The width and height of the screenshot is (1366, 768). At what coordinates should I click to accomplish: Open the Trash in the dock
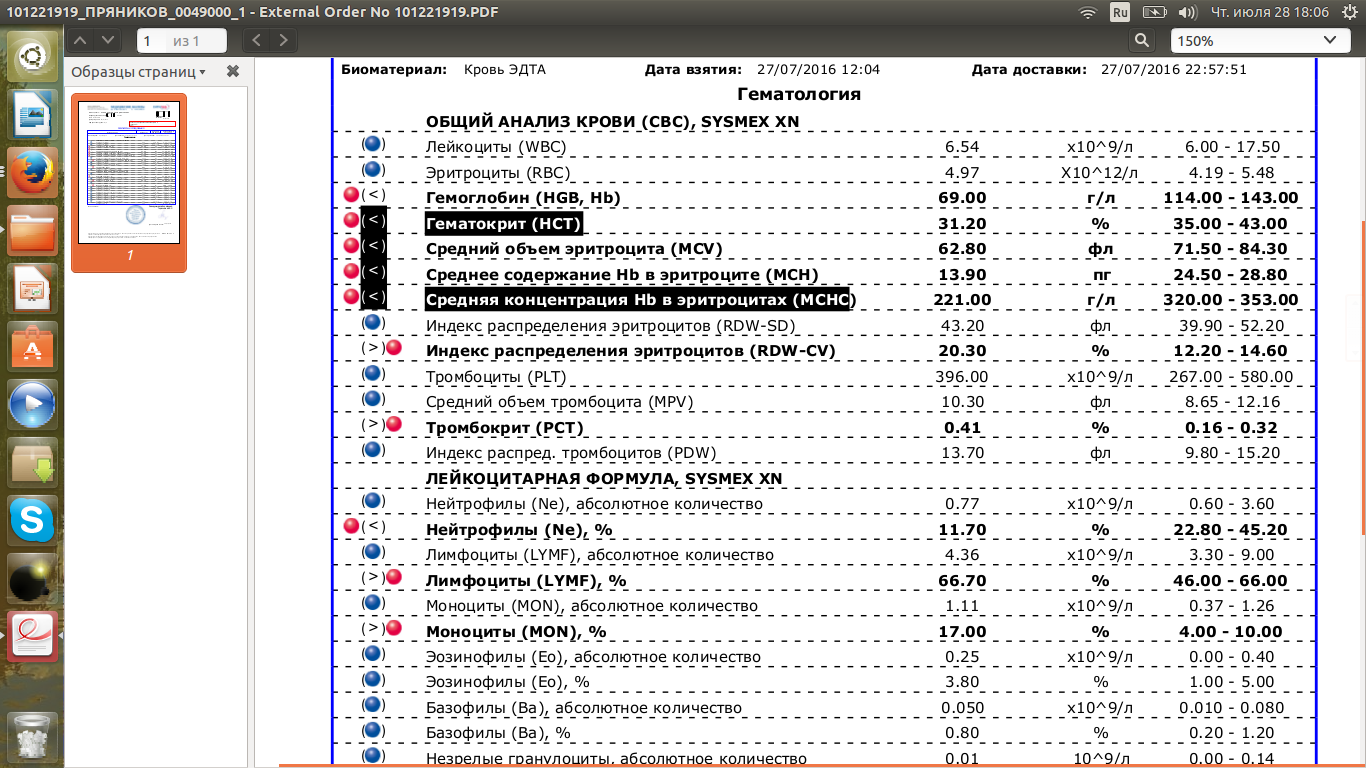point(33,738)
